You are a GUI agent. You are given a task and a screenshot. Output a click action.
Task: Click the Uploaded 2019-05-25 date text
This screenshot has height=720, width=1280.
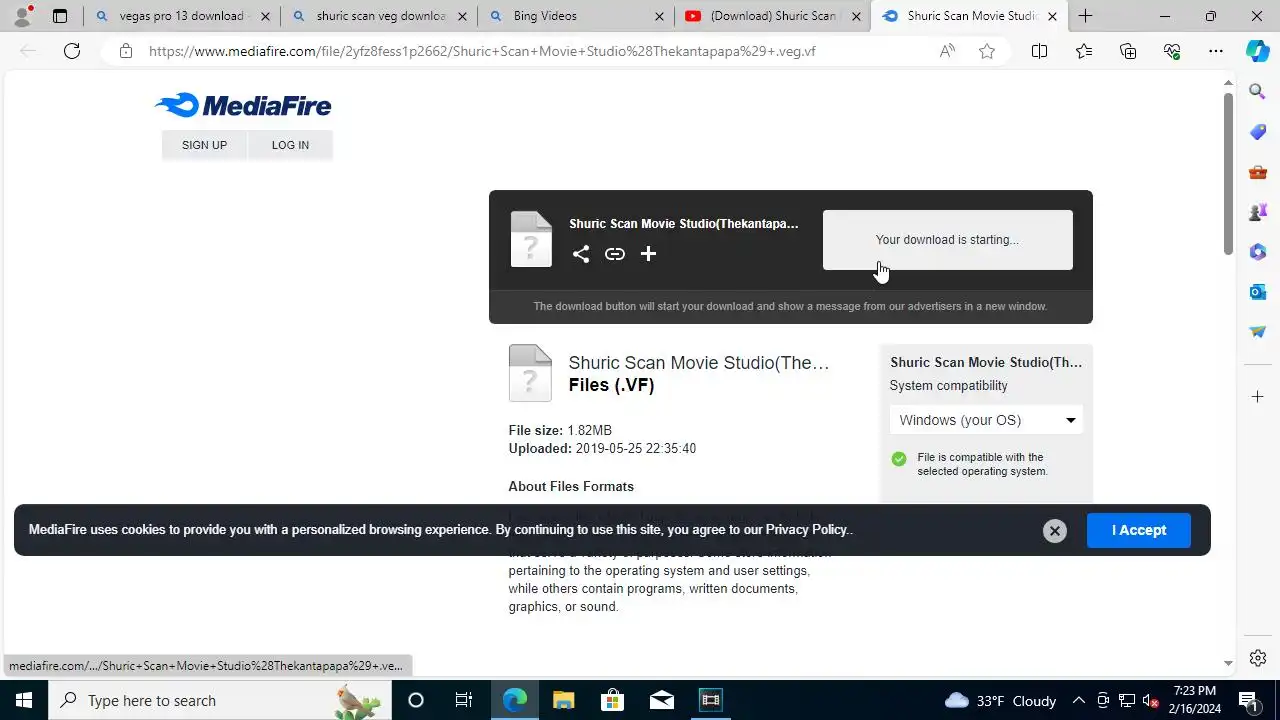(x=602, y=448)
